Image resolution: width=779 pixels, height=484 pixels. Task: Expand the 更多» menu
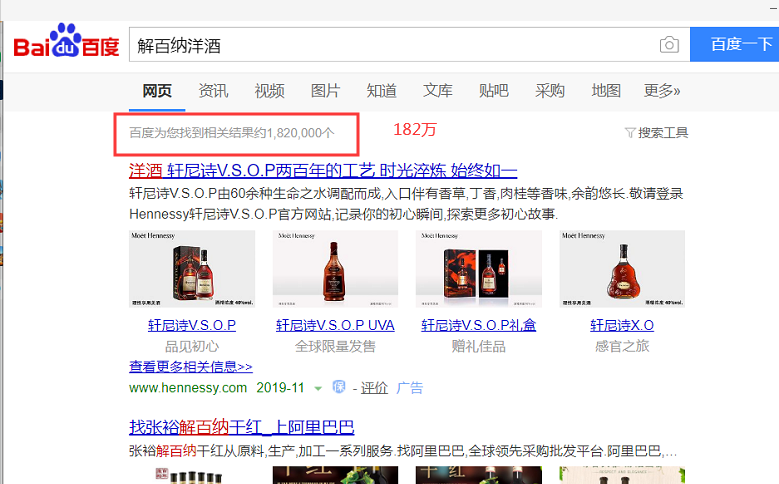tap(662, 90)
